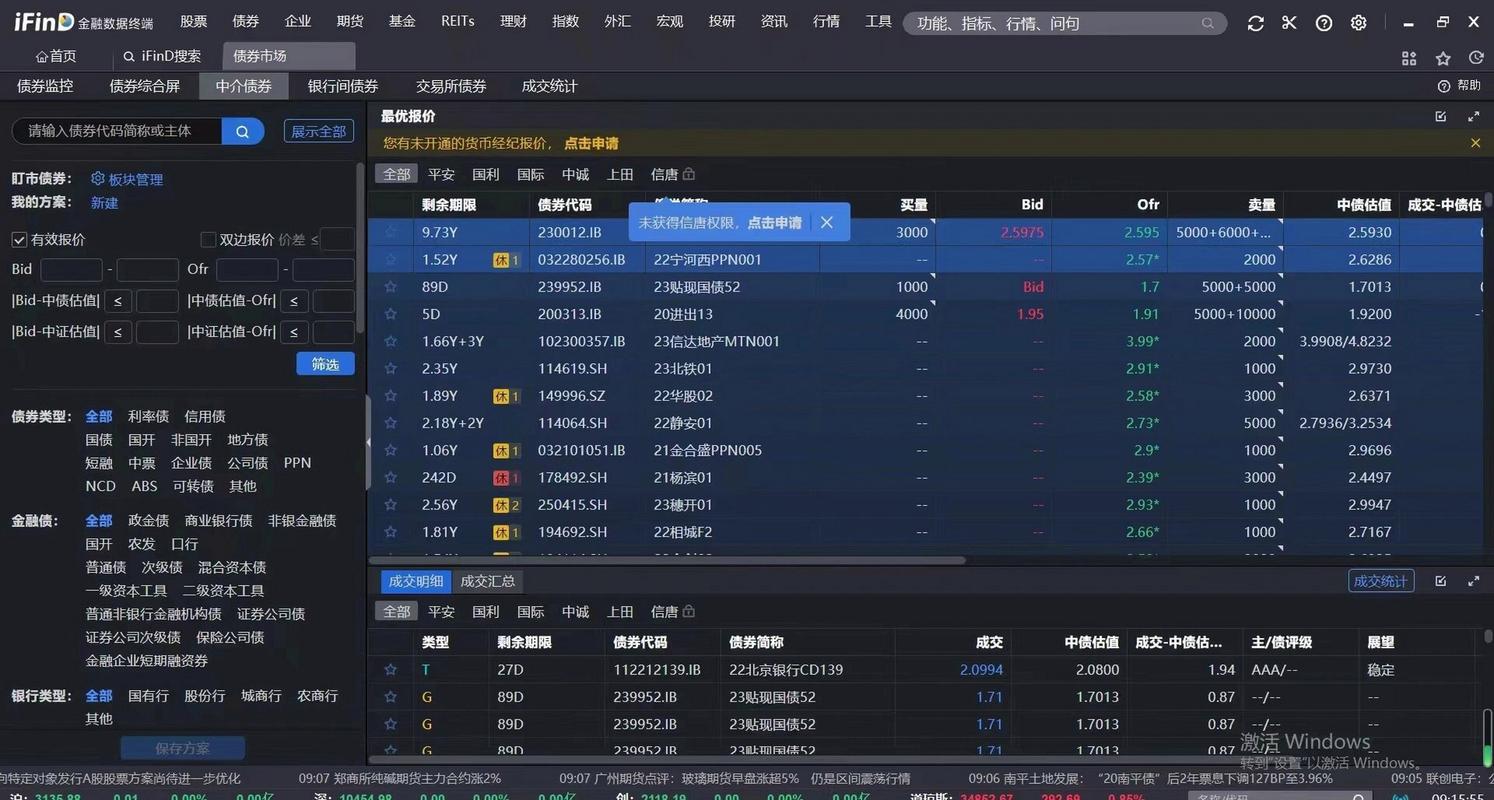
Task: Click the 新建 link beside 我的方案
Action: tap(105, 203)
